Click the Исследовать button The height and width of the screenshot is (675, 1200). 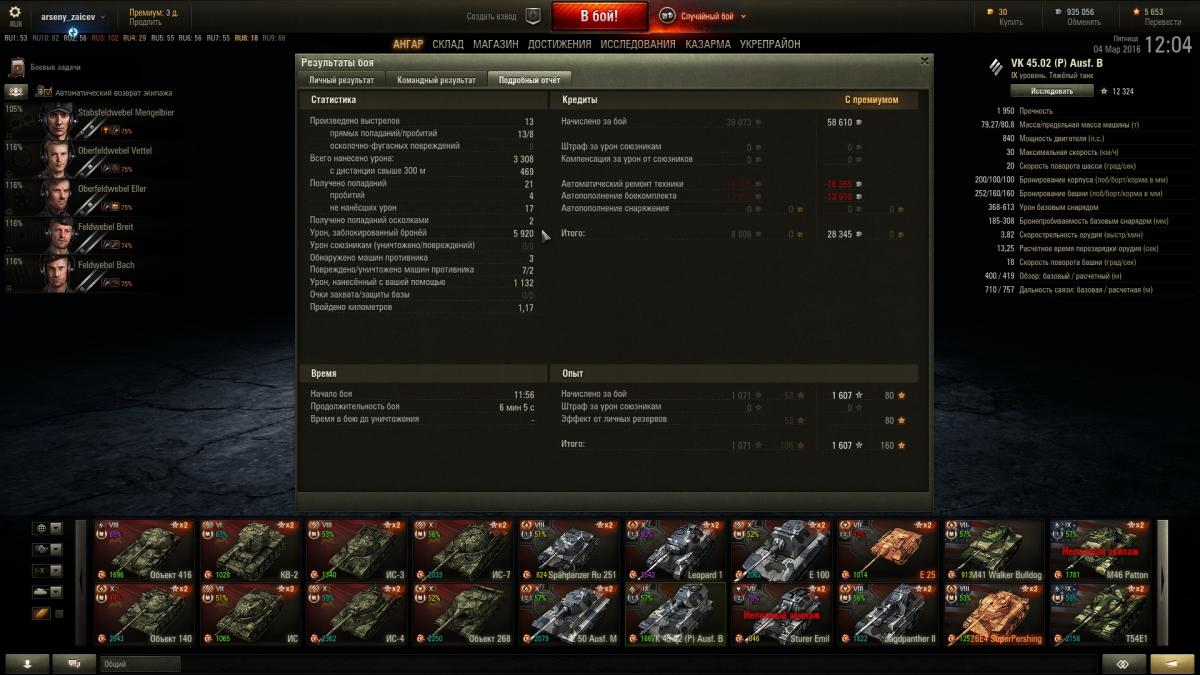[x=1051, y=91]
